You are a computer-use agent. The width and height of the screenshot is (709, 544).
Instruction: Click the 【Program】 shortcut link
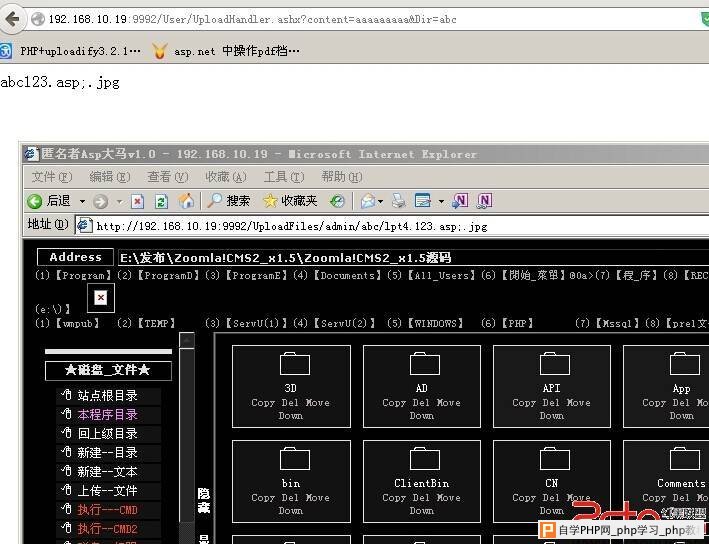pos(83,275)
